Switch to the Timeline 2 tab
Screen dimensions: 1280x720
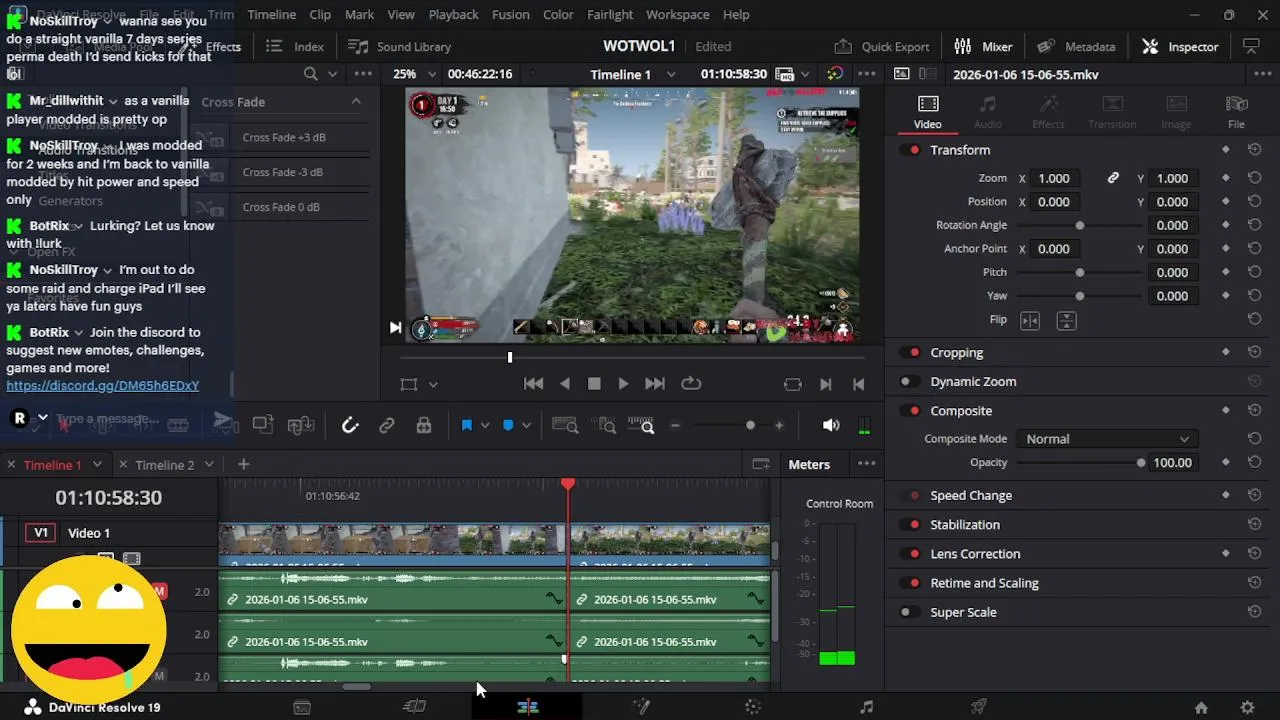click(x=165, y=465)
